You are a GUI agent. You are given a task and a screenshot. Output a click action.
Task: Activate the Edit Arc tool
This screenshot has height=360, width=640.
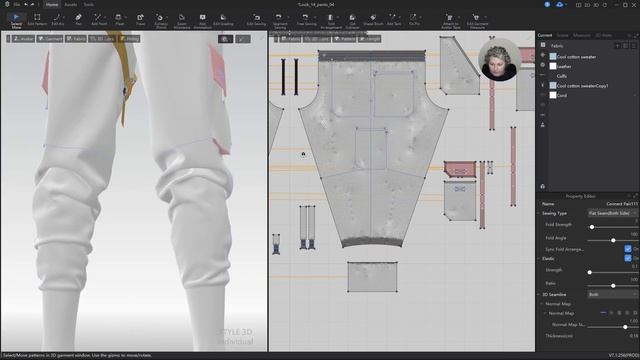58,20
